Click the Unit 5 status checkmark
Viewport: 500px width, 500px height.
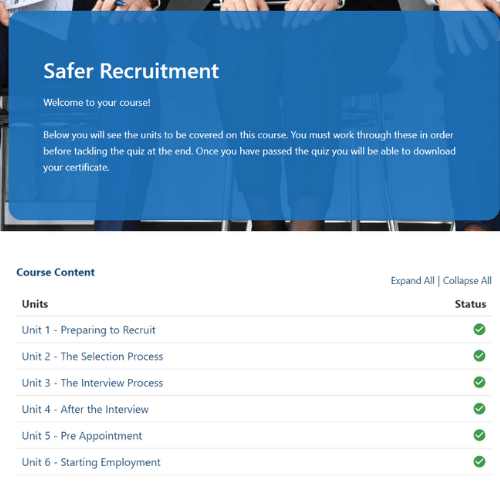pyautogui.click(x=479, y=435)
